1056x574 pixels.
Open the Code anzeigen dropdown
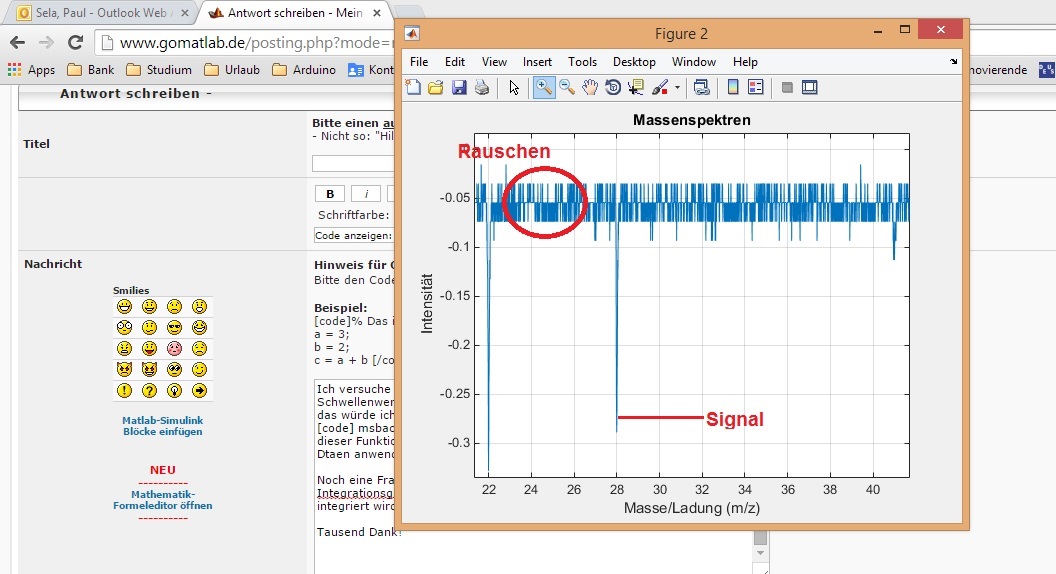[354, 236]
